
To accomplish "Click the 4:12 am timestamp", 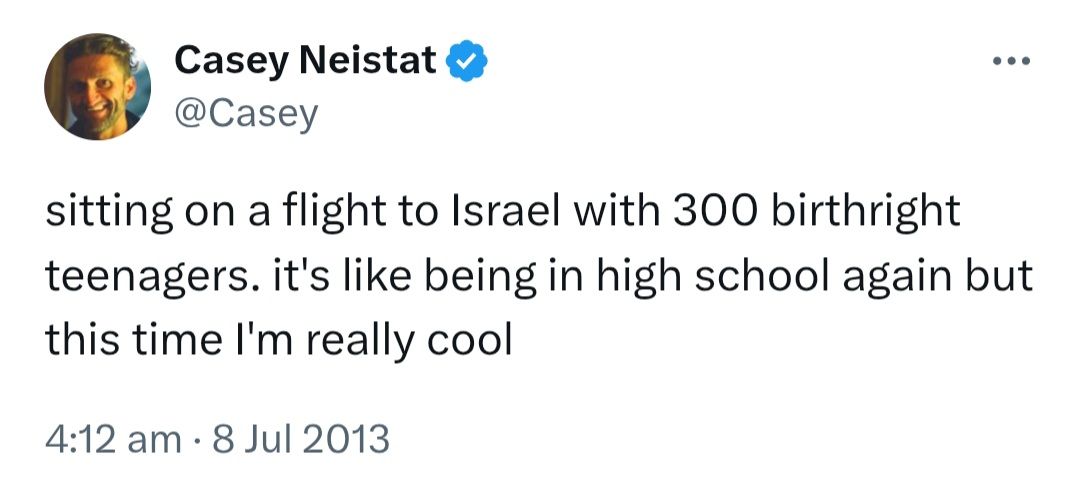I will pos(113,440).
